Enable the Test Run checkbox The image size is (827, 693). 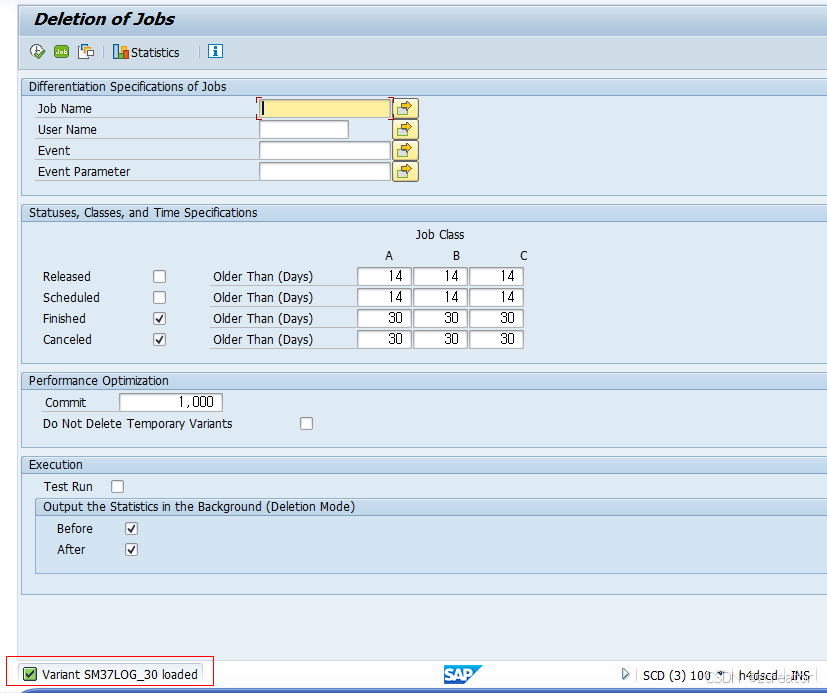coord(115,486)
